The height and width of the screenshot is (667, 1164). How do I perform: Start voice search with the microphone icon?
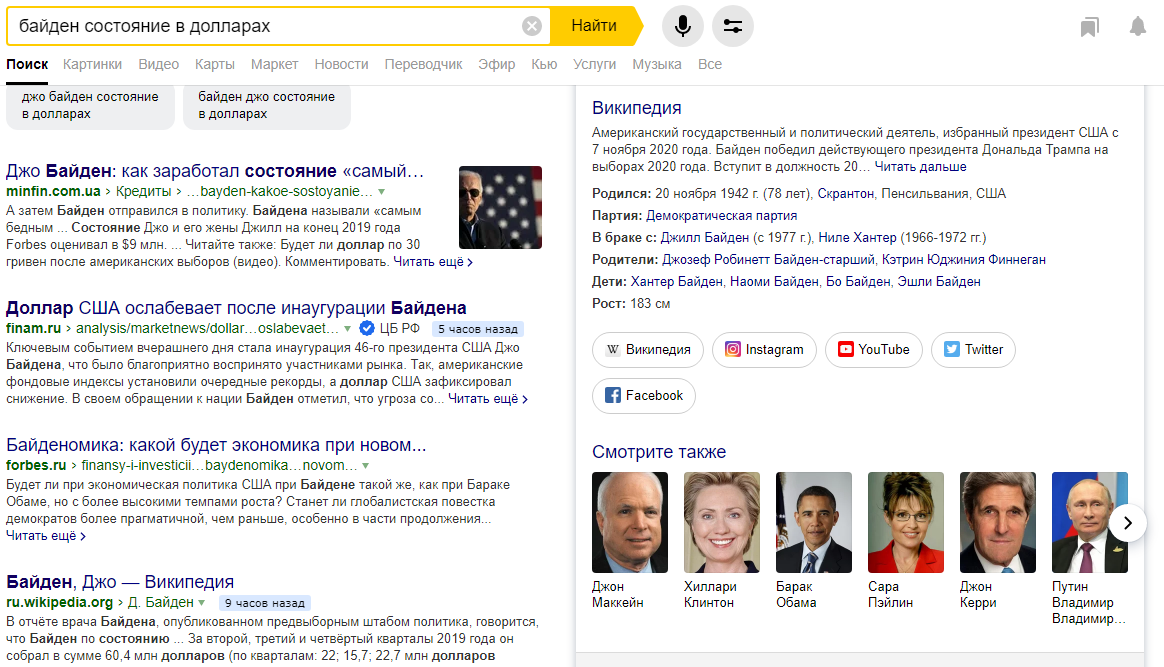[682, 26]
